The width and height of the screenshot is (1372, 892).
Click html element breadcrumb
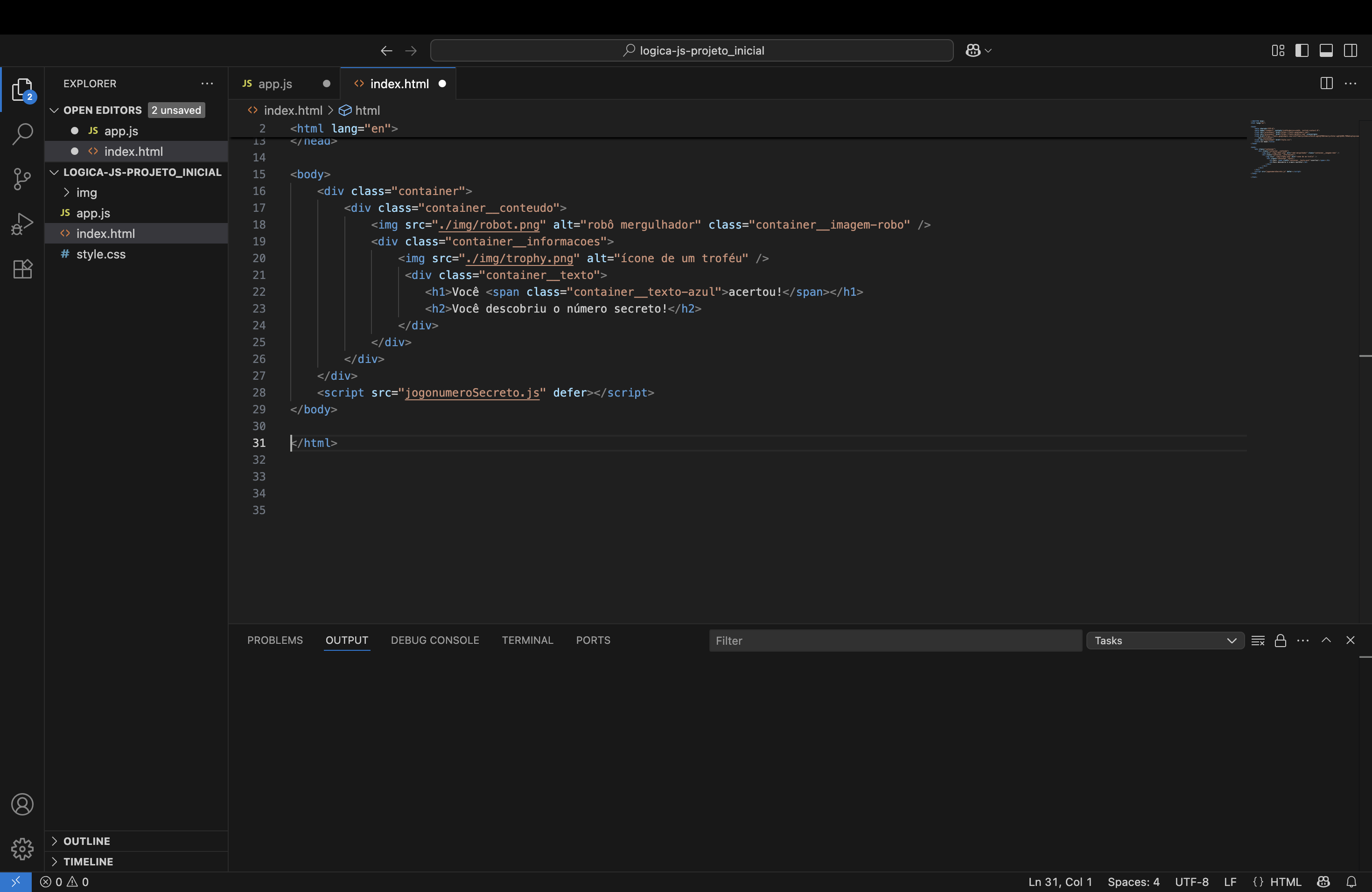click(367, 110)
